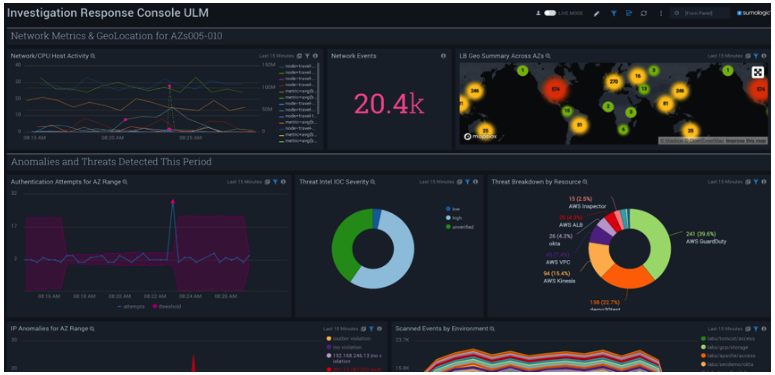Open the [From Panel] time range selector
775x375 pixels.
pyautogui.click(x=699, y=13)
